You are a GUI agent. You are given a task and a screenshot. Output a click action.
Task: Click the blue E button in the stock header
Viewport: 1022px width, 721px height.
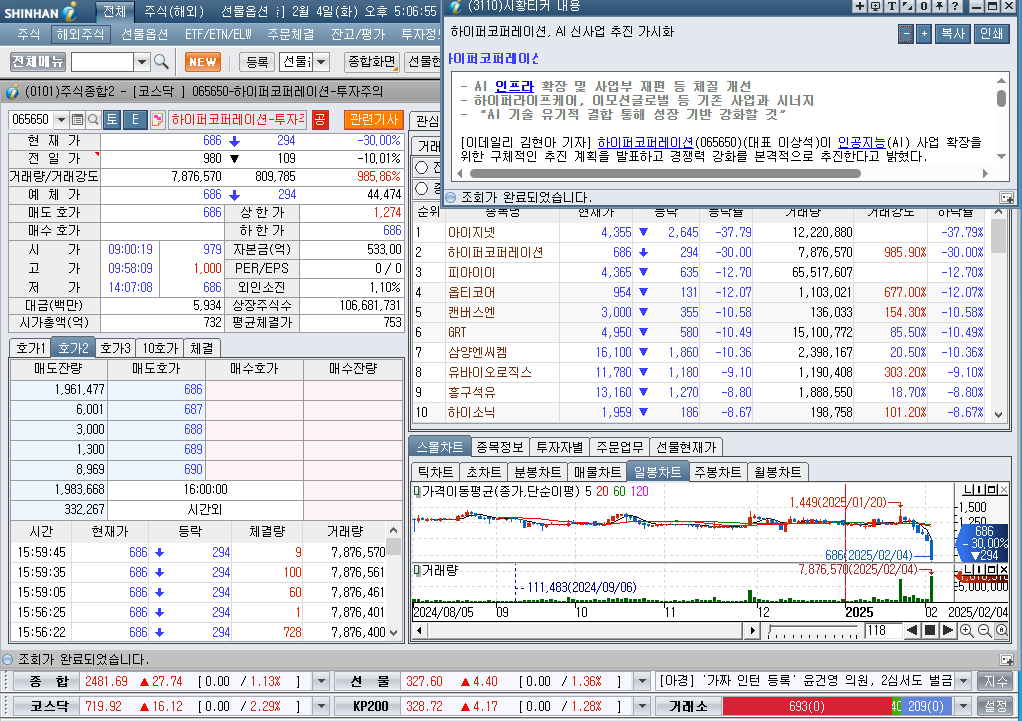click(x=136, y=119)
